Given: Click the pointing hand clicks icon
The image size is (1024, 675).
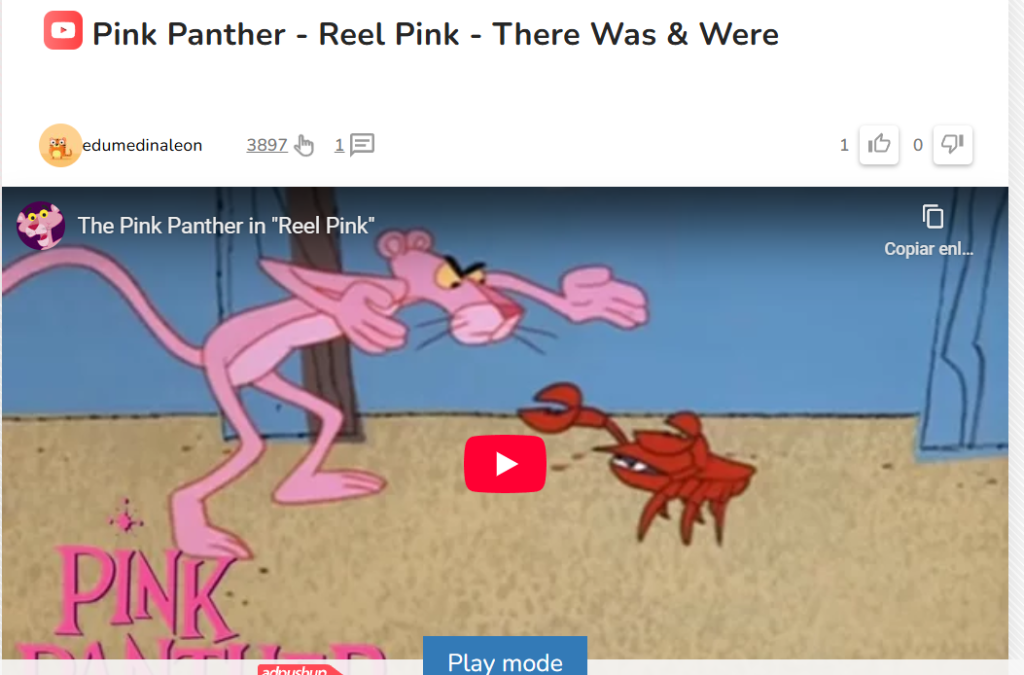Looking at the screenshot, I should (304, 145).
